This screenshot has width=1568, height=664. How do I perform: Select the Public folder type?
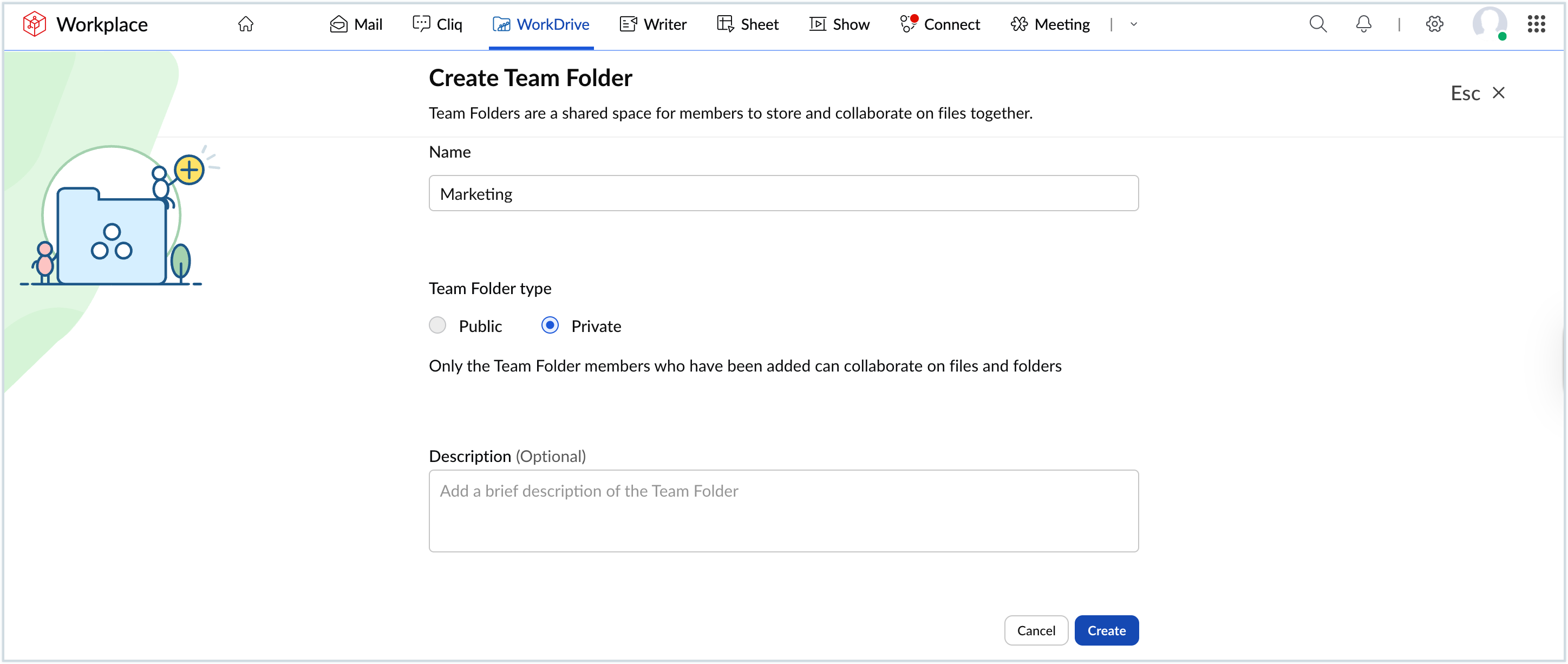click(x=437, y=326)
